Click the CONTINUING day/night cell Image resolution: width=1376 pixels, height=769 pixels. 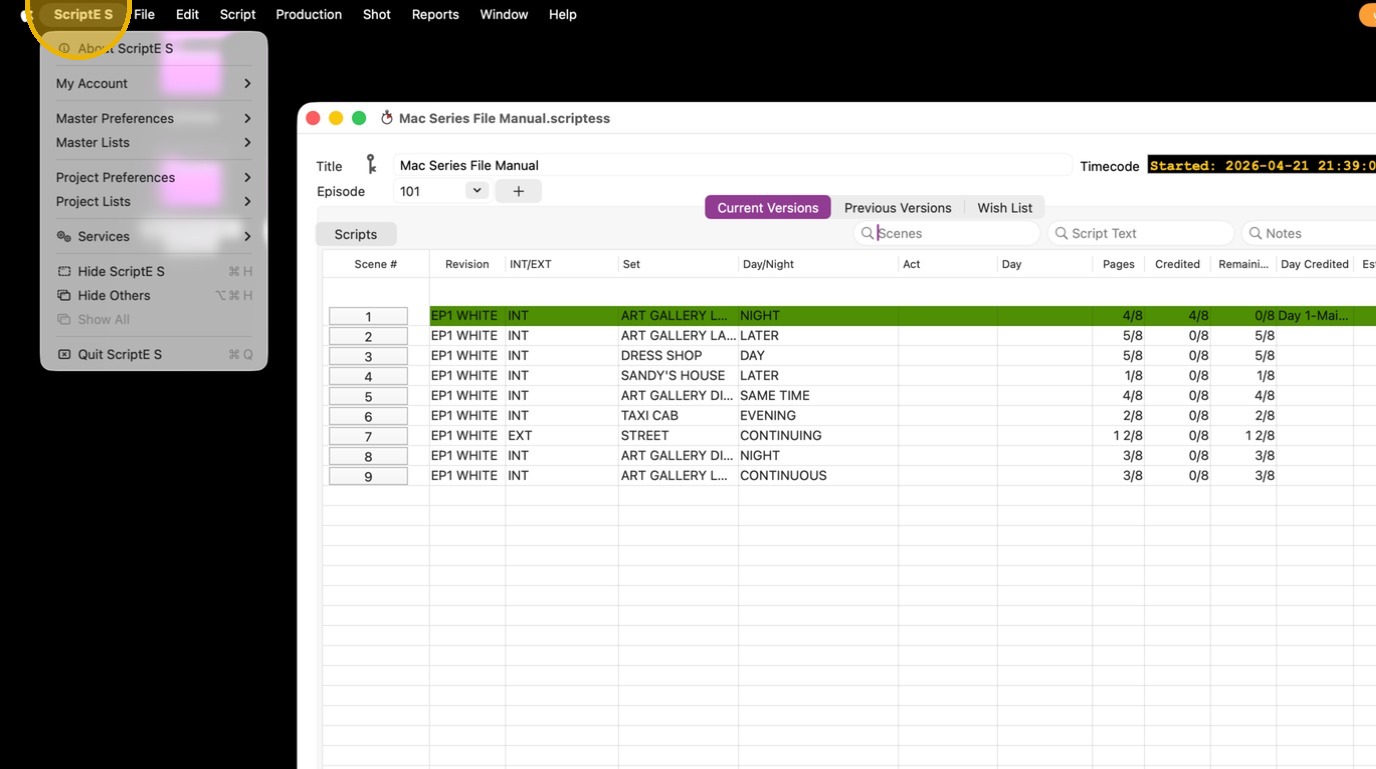click(818, 435)
